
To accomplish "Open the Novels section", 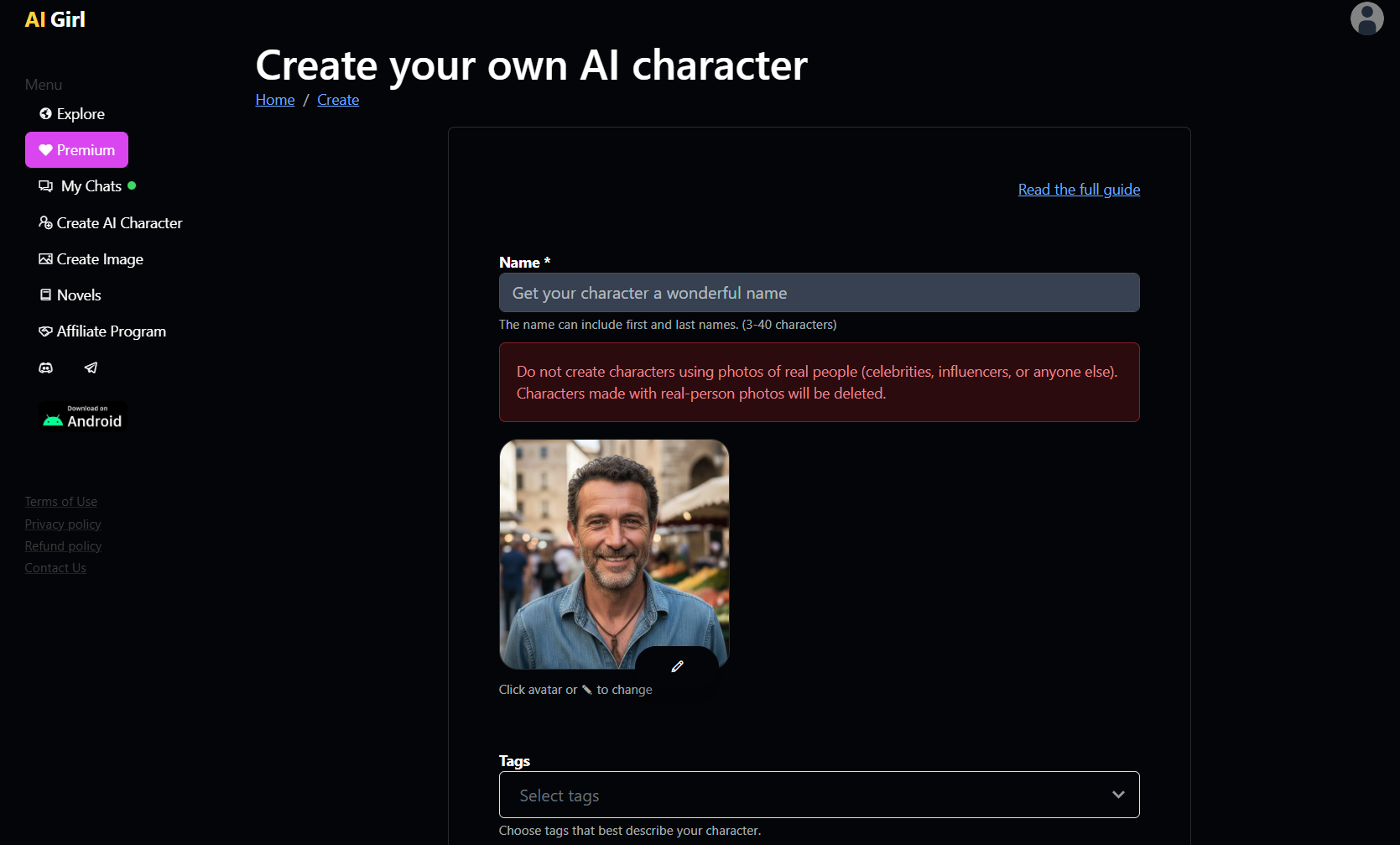I will pos(70,295).
